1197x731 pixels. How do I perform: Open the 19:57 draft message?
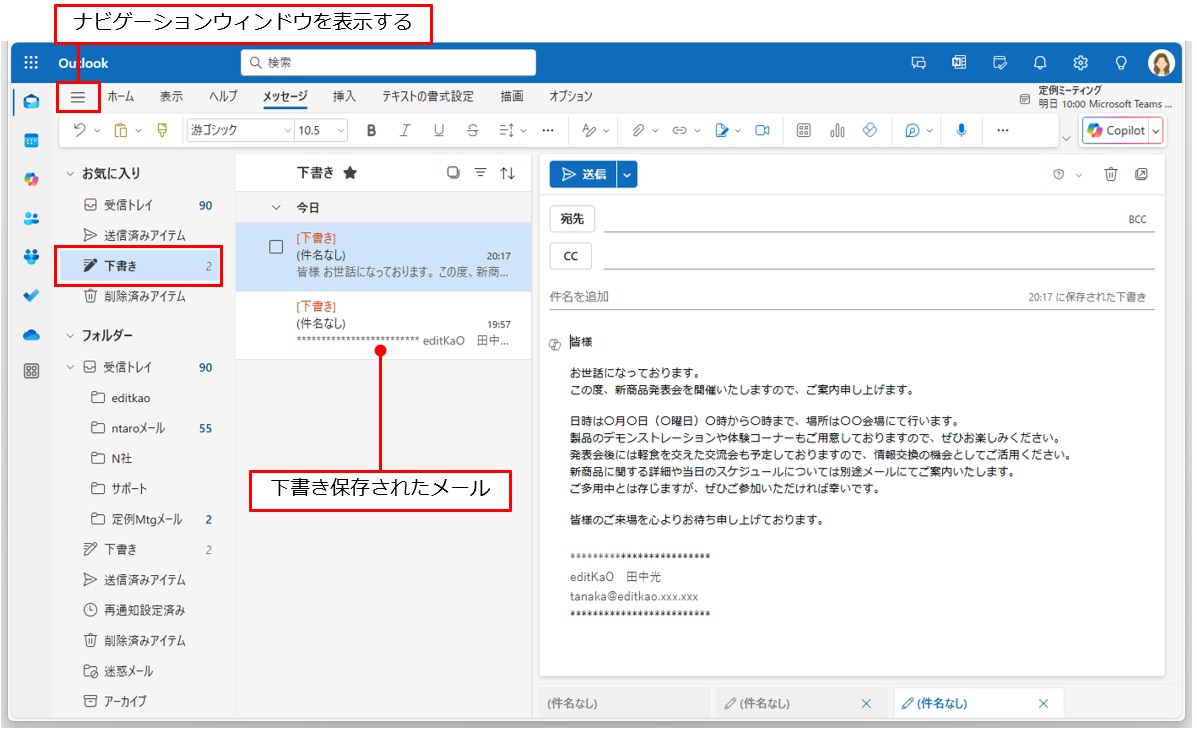click(383, 324)
